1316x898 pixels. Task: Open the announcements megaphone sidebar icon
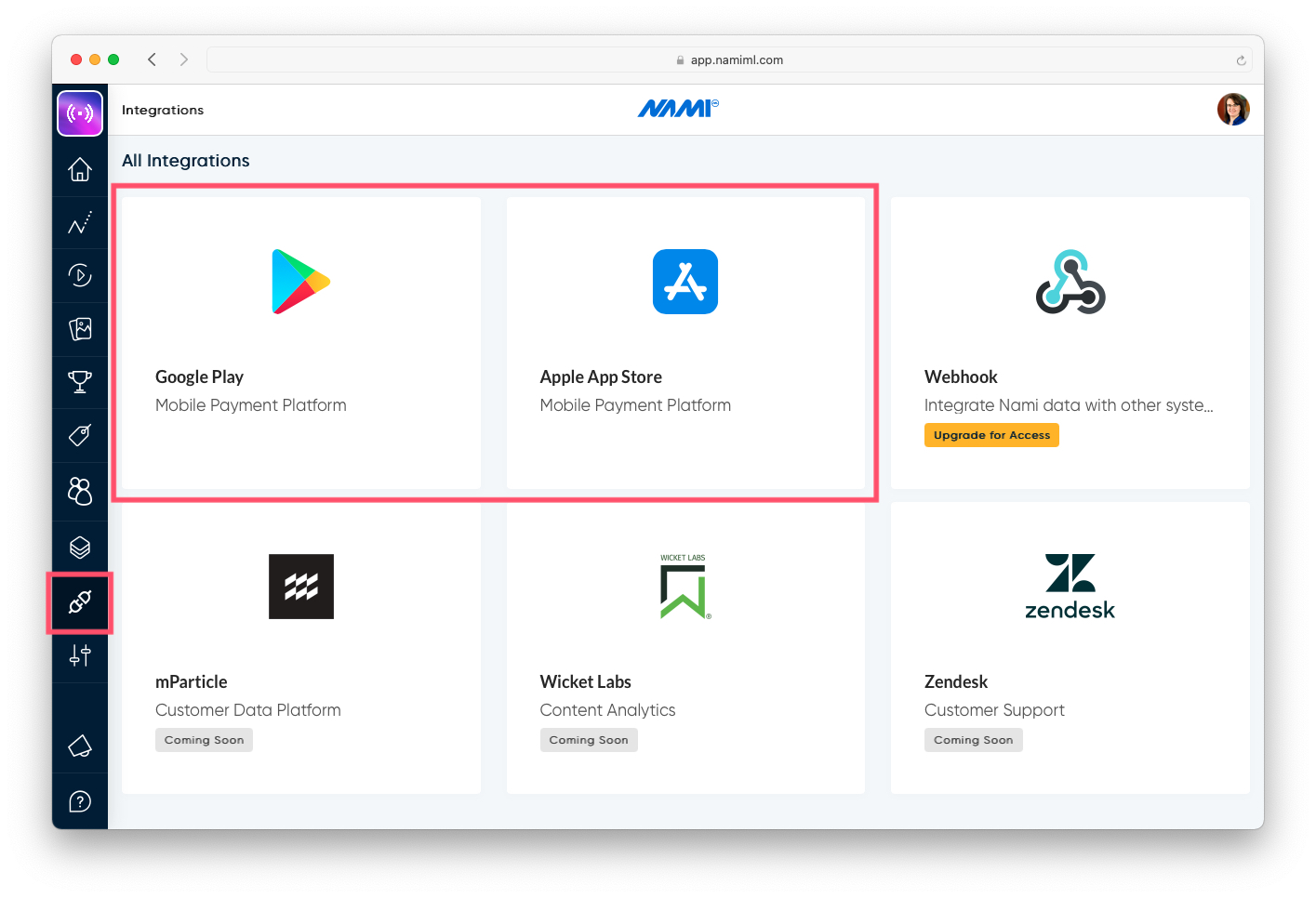(80, 746)
